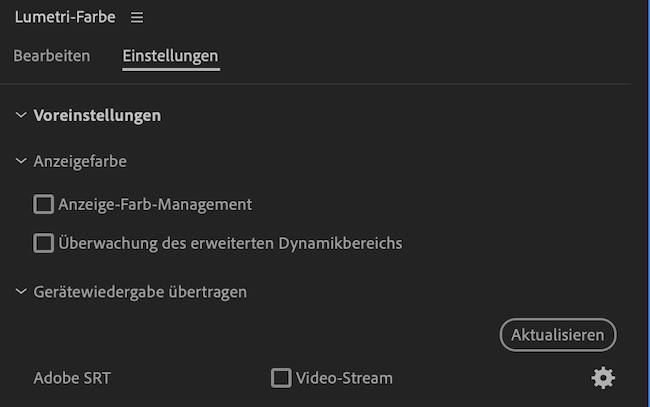This screenshot has height=407, width=650.
Task: Select the Adobe SRT device label
Action: (72, 378)
